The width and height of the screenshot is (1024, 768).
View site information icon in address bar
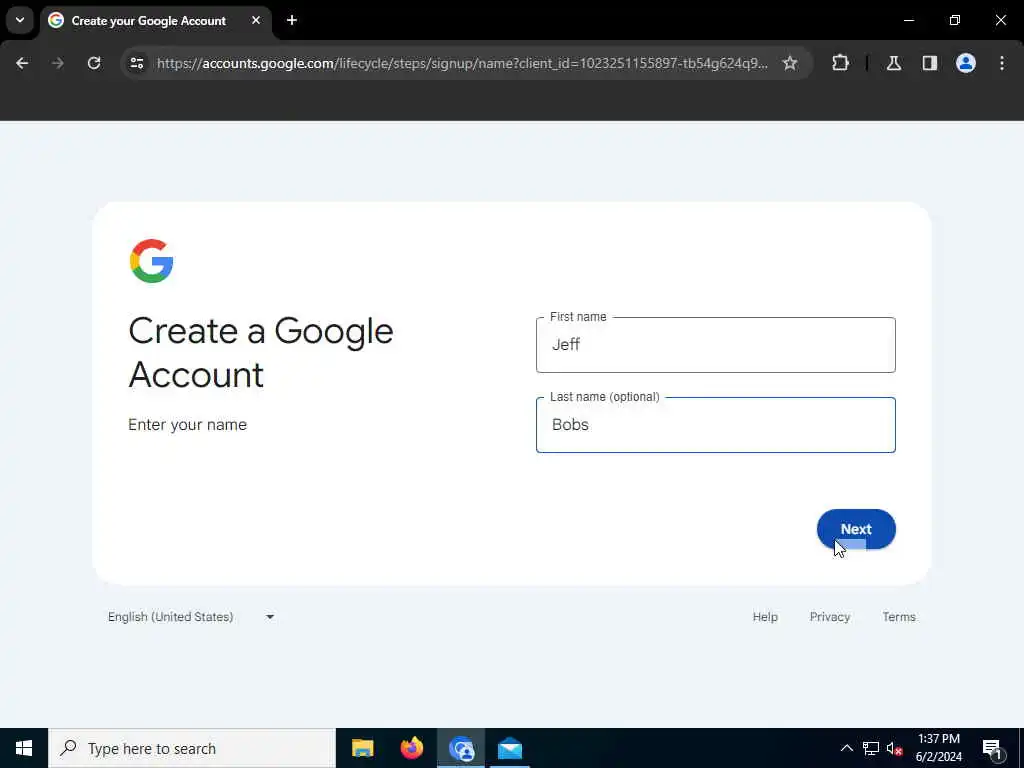coord(136,63)
